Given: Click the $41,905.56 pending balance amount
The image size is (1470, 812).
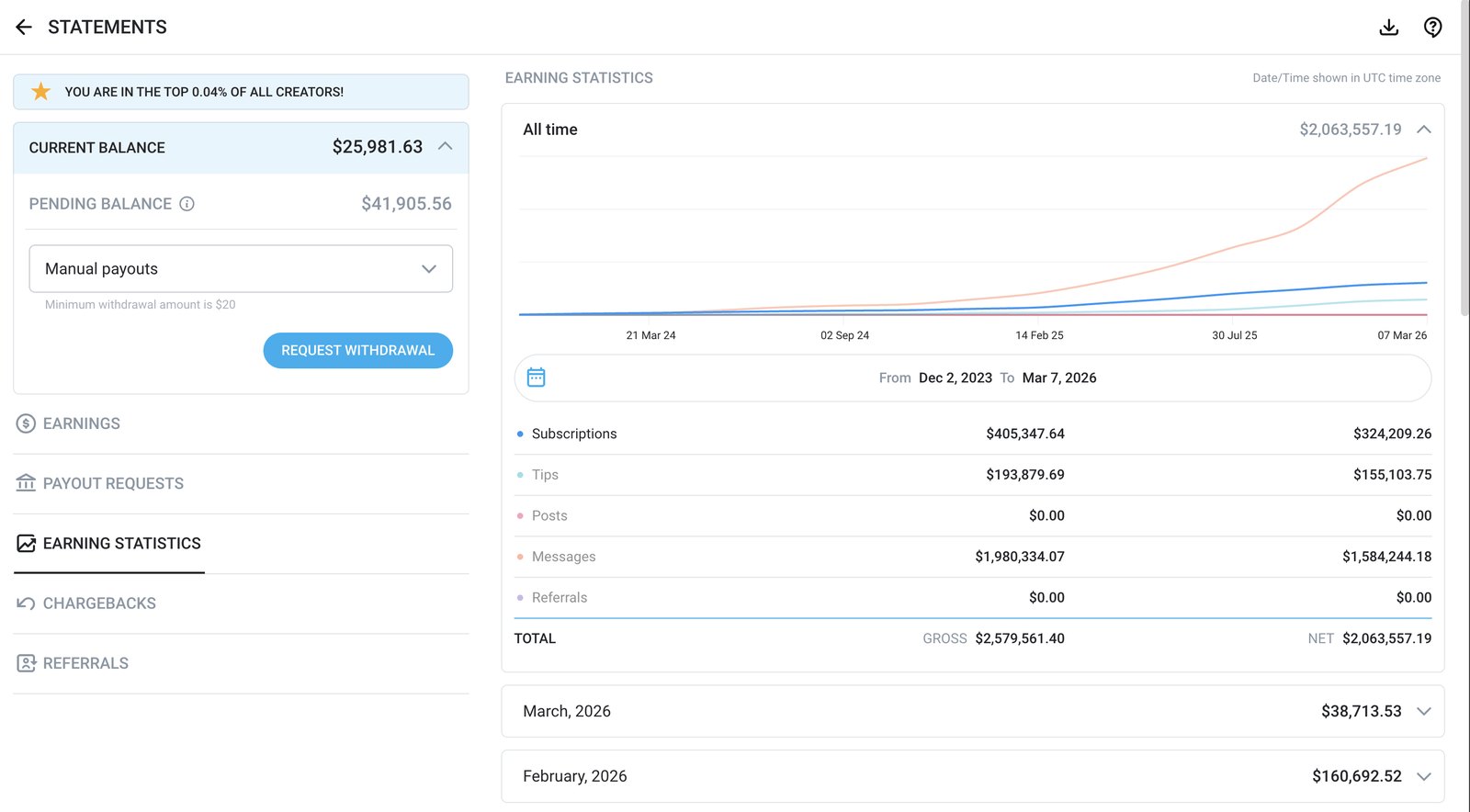Looking at the screenshot, I should pos(406,204).
